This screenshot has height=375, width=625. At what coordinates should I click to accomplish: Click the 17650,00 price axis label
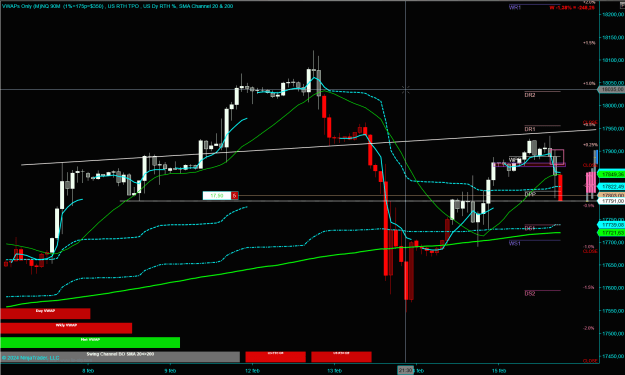click(x=613, y=265)
